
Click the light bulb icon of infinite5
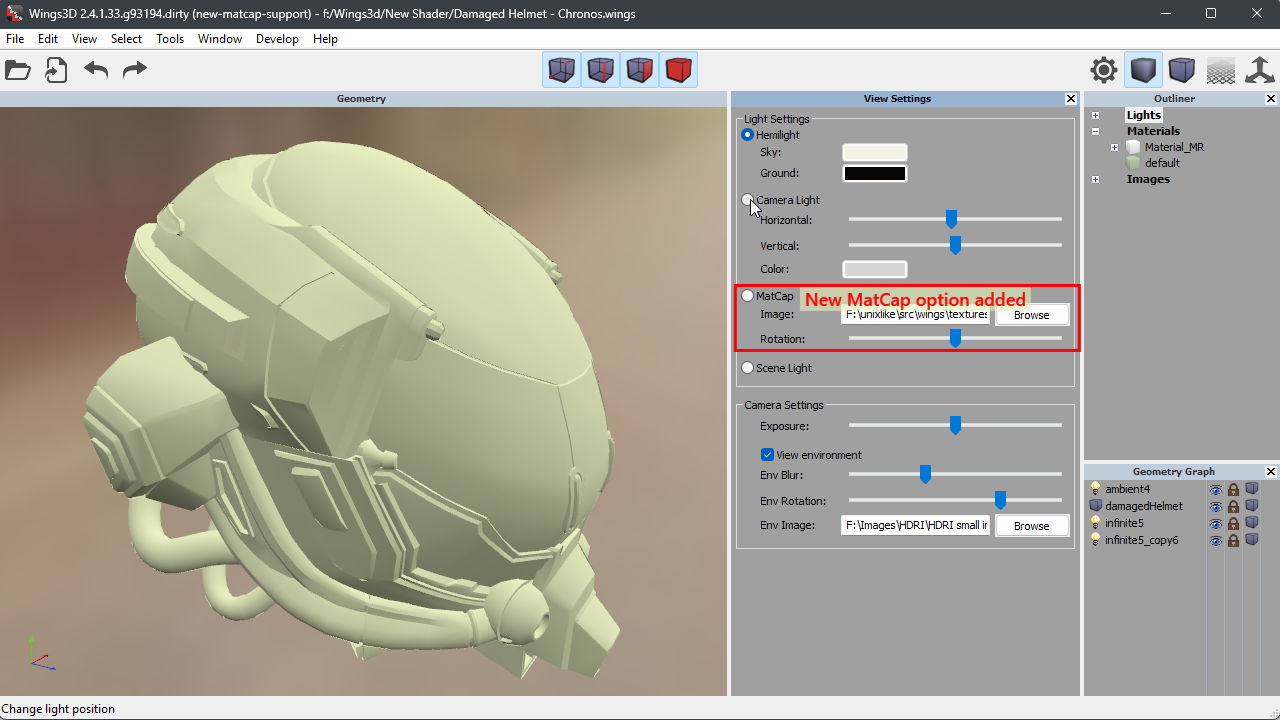coord(1095,523)
